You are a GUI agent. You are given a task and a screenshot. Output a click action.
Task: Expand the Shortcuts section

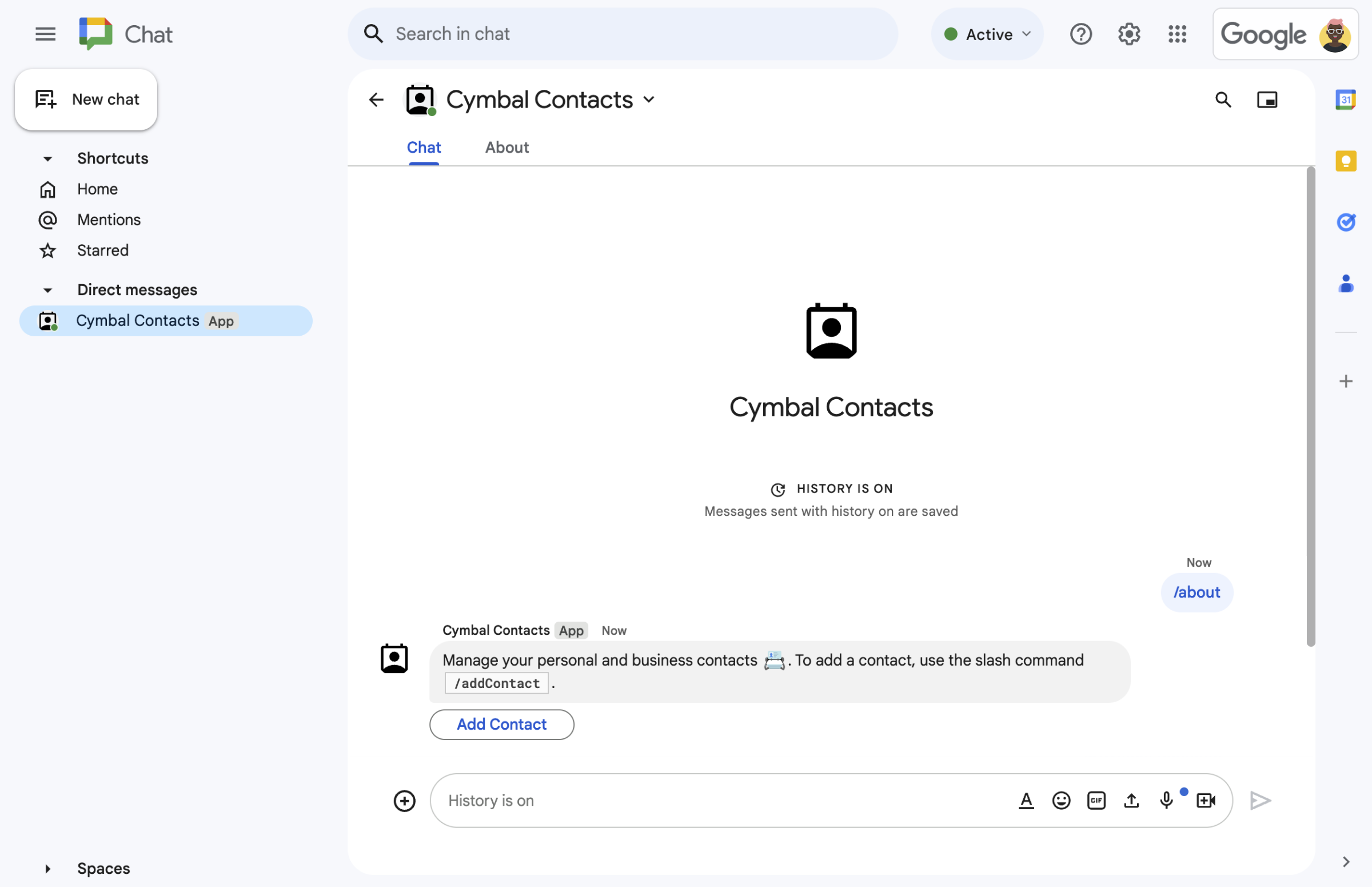click(x=48, y=157)
